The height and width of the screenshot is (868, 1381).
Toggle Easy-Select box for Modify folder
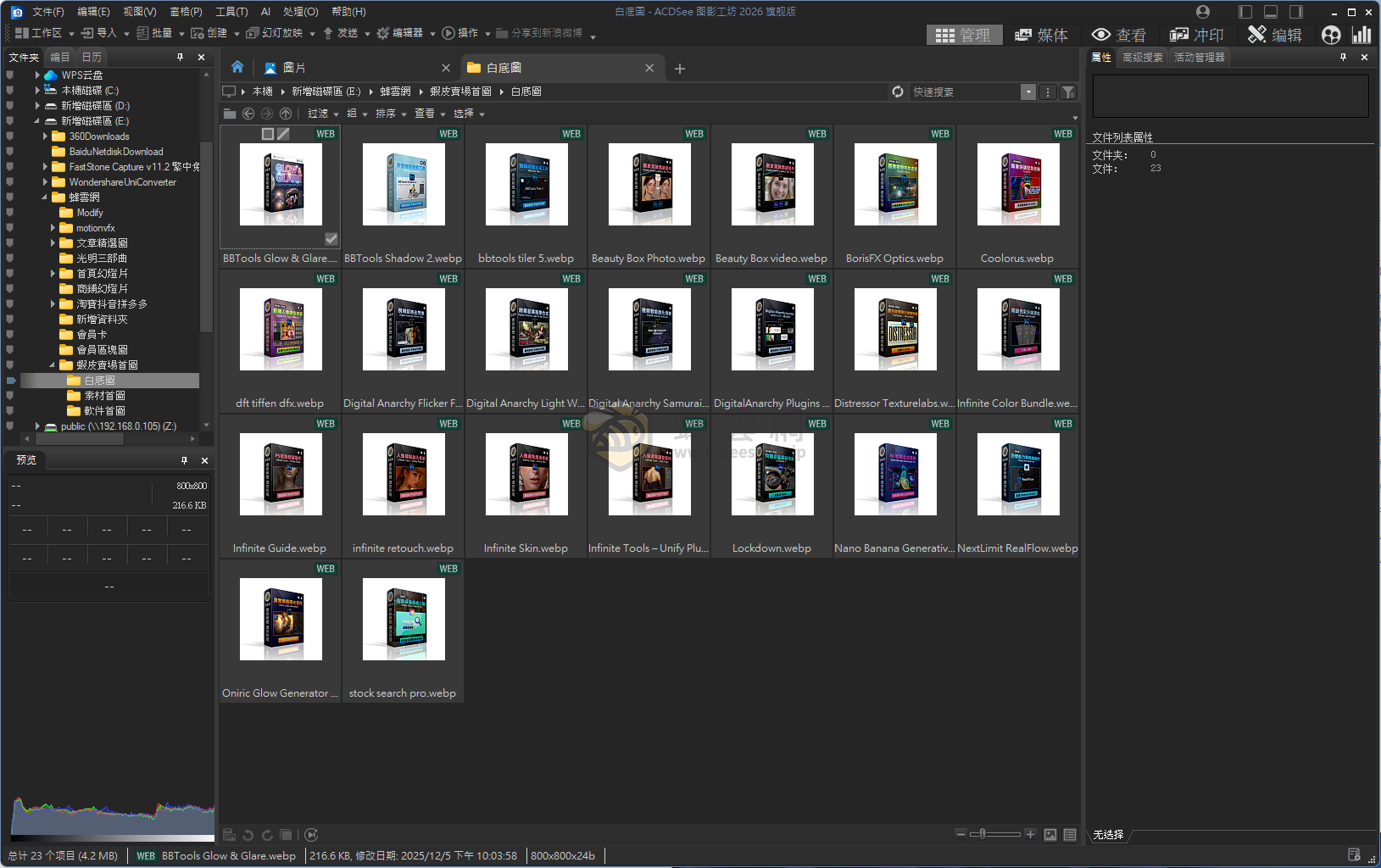pyautogui.click(x=10, y=213)
